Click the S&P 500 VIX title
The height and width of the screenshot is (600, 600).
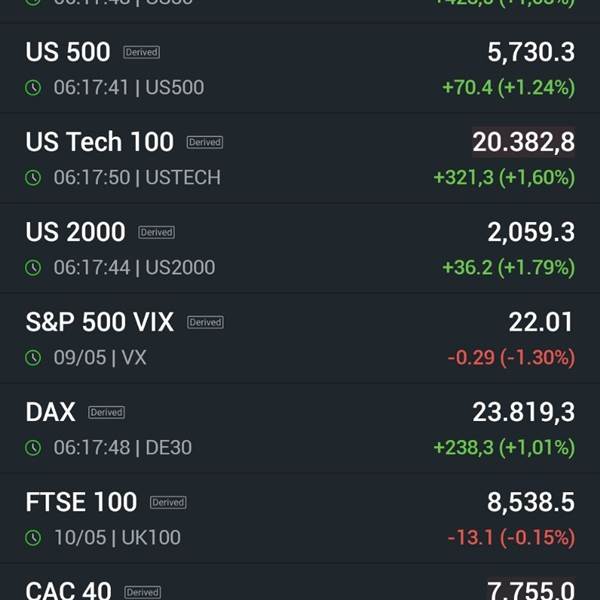(x=100, y=322)
